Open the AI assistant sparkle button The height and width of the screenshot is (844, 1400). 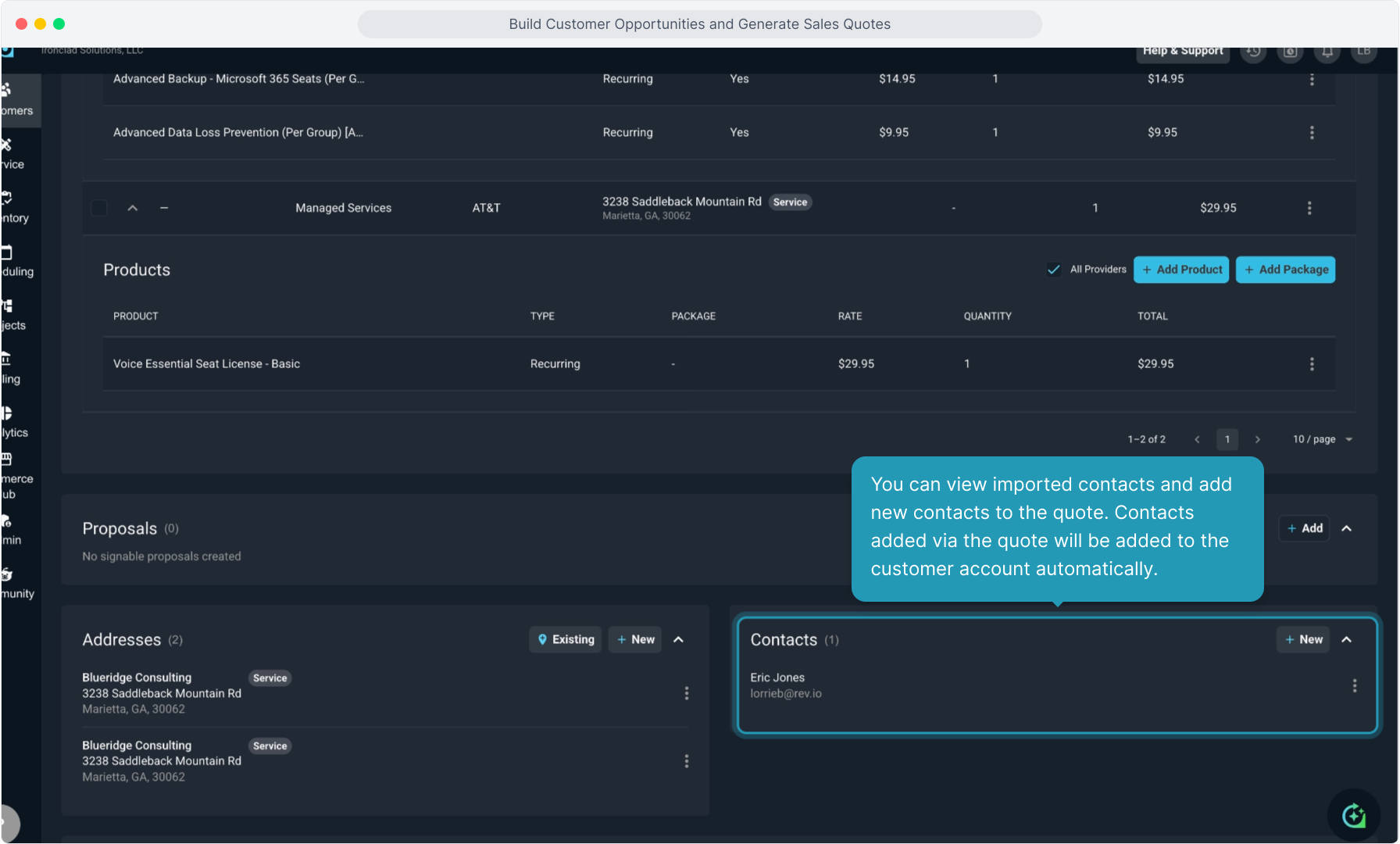(1353, 816)
